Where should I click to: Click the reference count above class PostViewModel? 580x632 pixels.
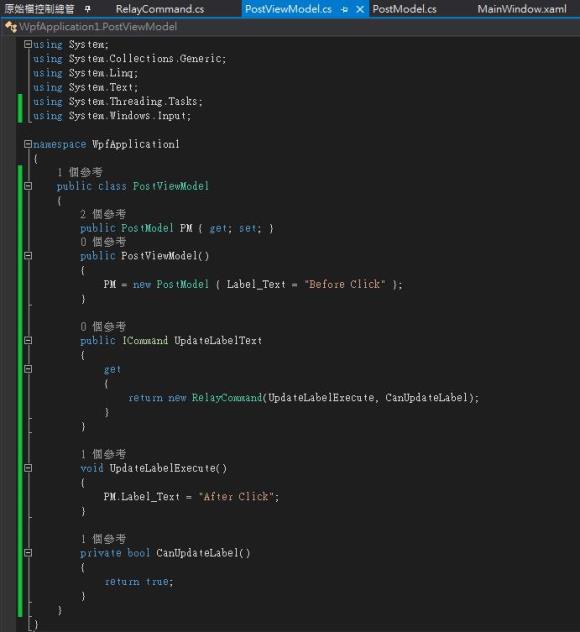[x=80, y=172]
